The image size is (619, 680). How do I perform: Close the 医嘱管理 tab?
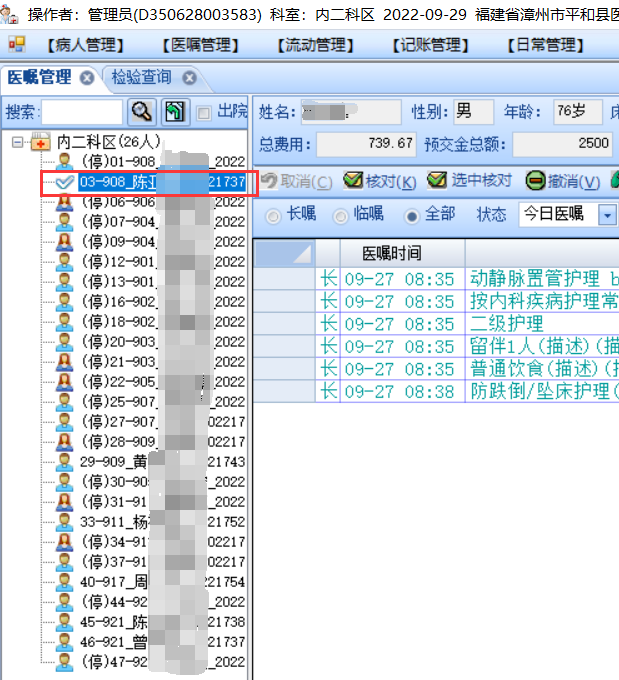(x=87, y=78)
